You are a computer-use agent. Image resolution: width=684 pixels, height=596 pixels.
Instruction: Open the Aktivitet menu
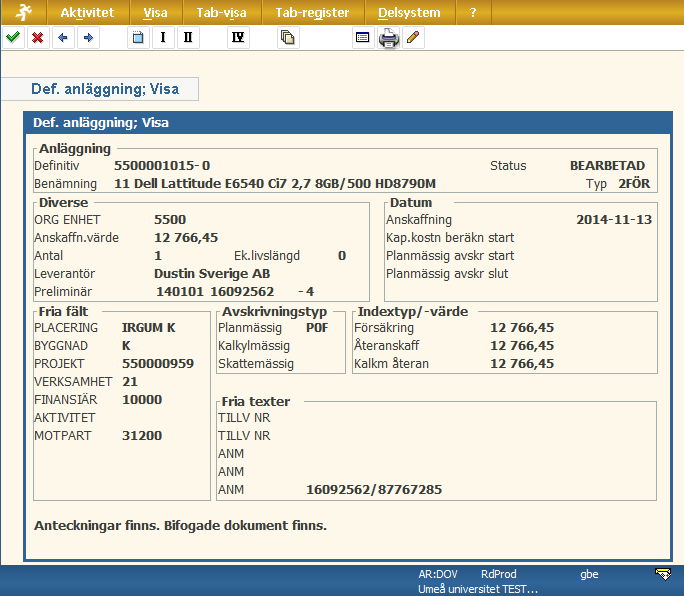(87, 13)
